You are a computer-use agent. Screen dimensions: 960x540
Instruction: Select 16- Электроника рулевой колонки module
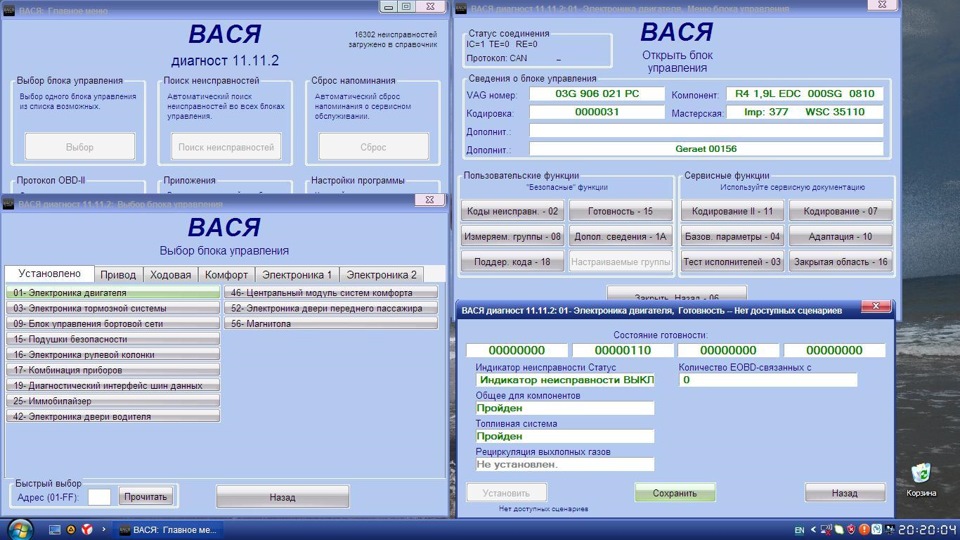pos(113,354)
